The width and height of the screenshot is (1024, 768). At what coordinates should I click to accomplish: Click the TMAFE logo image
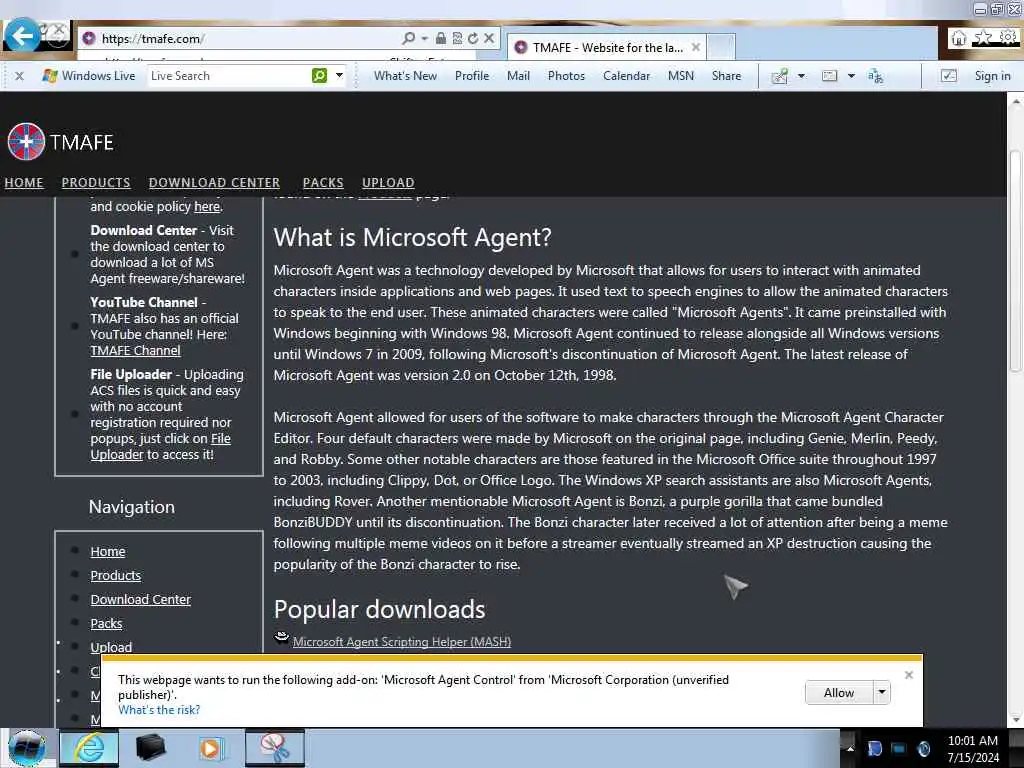[26, 141]
